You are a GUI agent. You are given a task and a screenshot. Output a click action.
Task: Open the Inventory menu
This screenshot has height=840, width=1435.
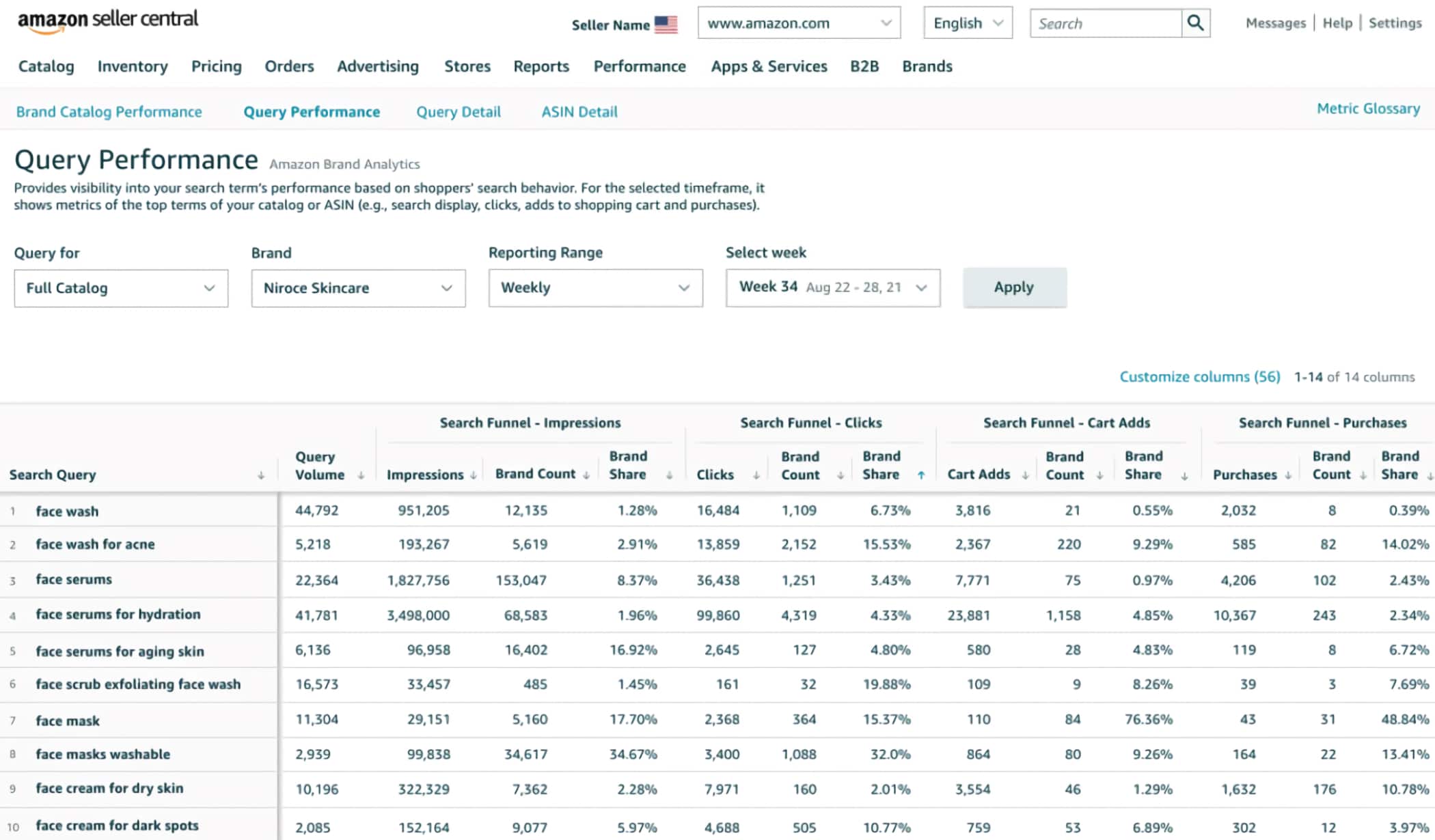[133, 66]
